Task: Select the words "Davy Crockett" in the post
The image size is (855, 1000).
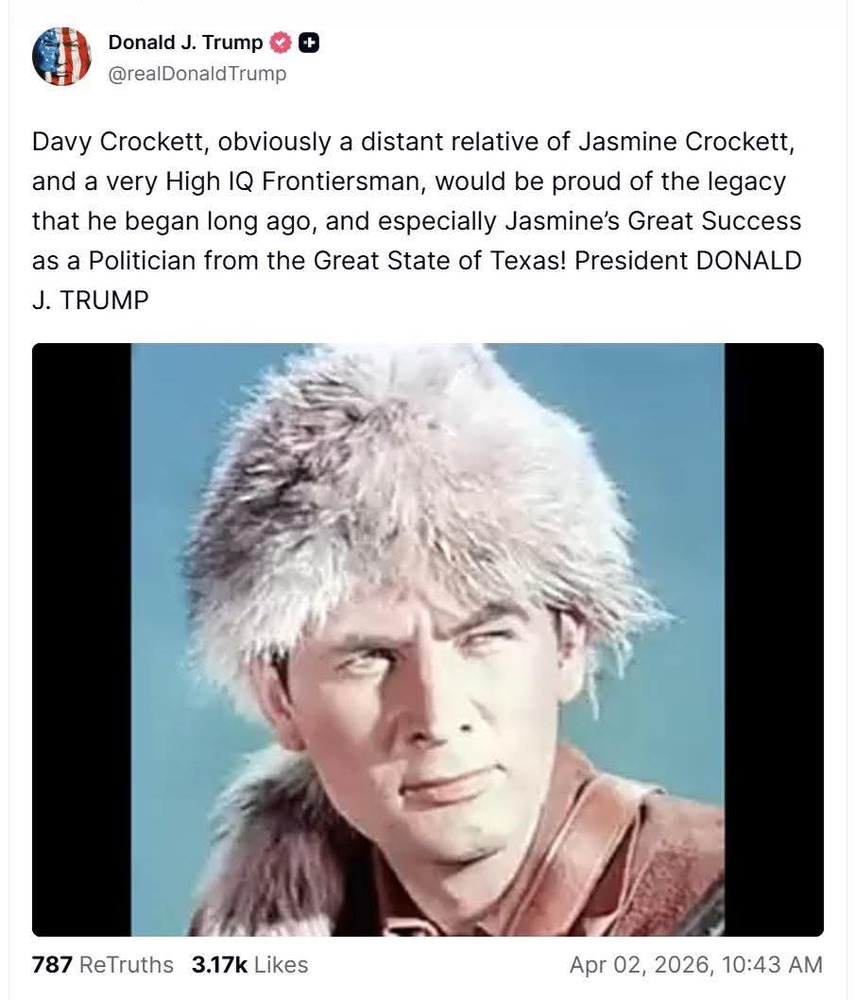Action: 119,142
